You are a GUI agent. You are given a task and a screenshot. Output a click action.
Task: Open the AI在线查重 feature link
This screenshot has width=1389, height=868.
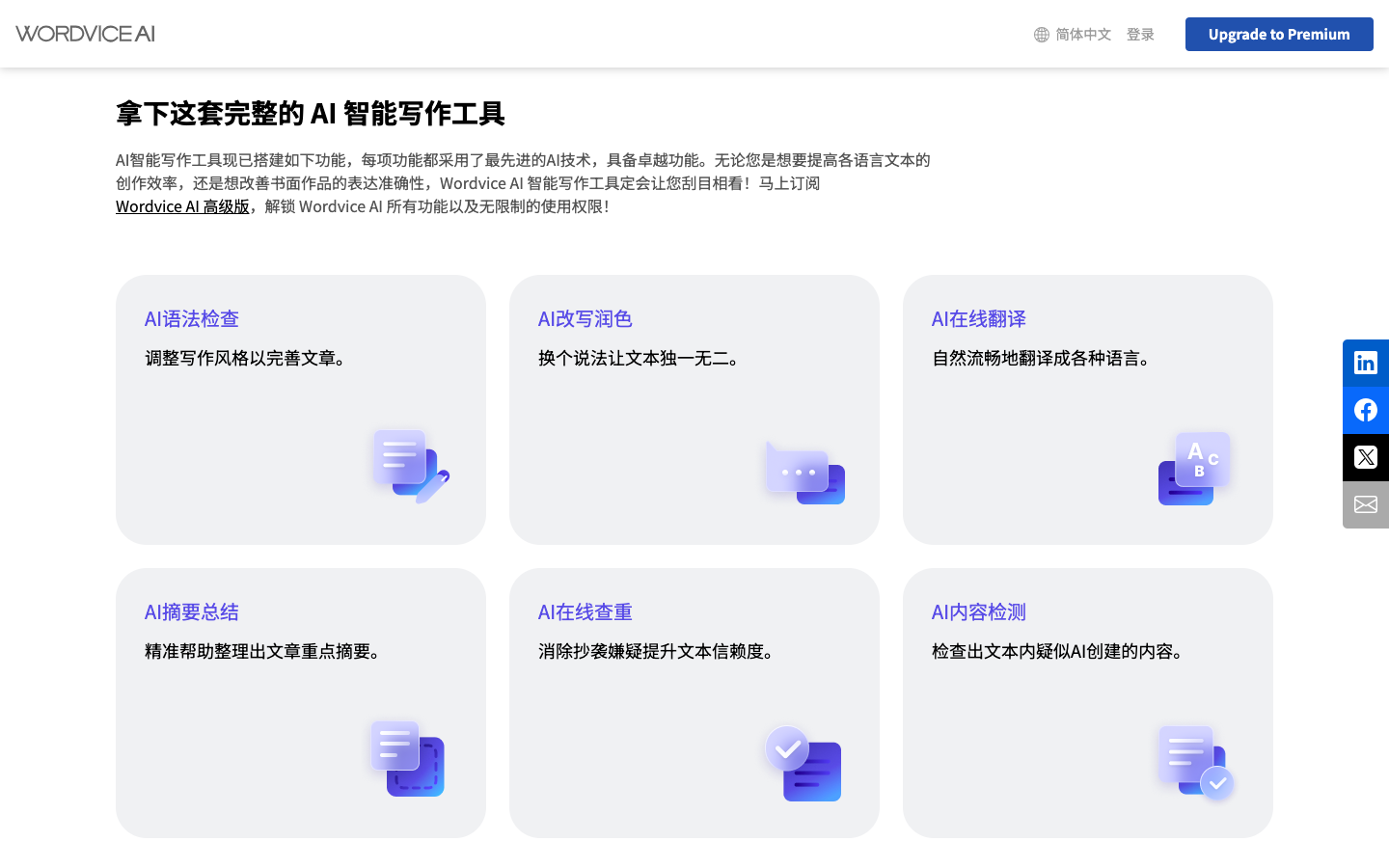(585, 611)
